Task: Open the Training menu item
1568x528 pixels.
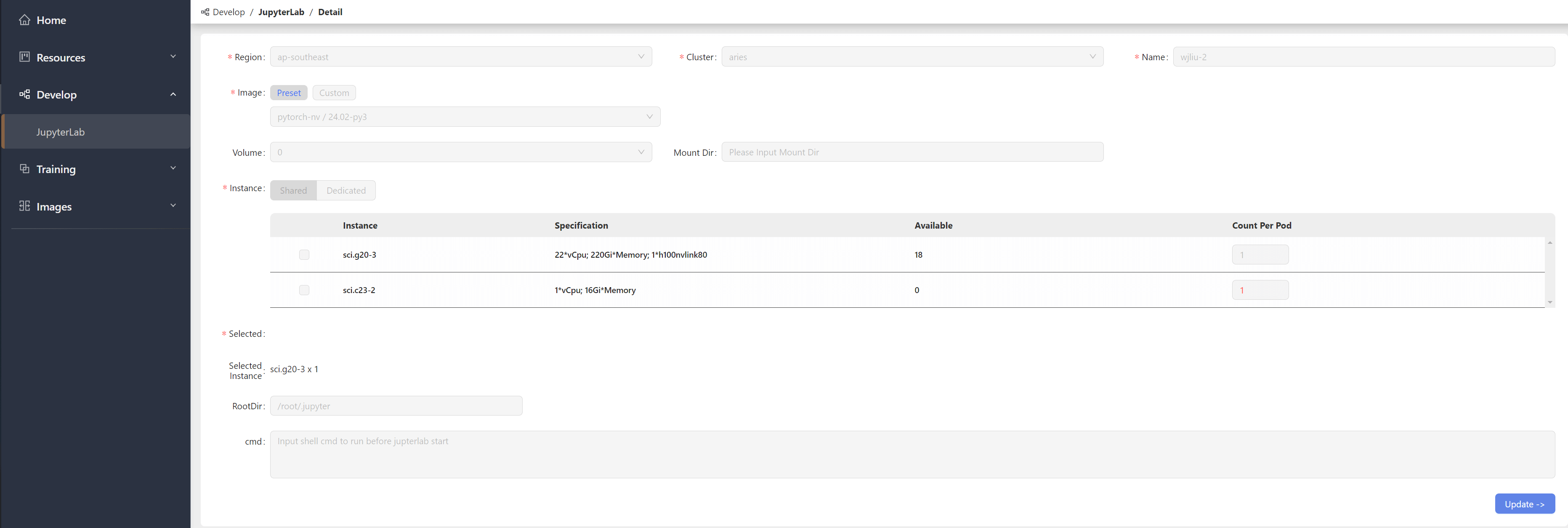Action: pos(96,169)
